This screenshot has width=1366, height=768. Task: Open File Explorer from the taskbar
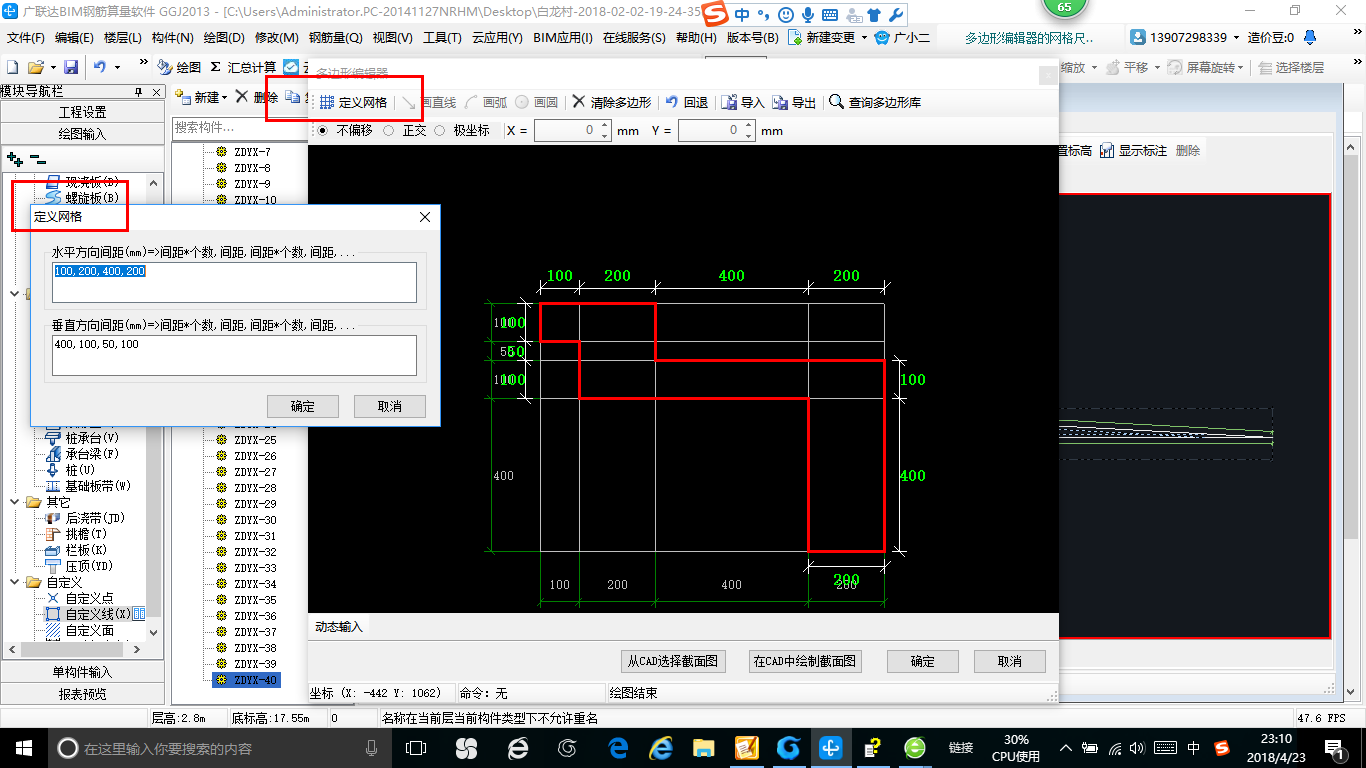704,748
